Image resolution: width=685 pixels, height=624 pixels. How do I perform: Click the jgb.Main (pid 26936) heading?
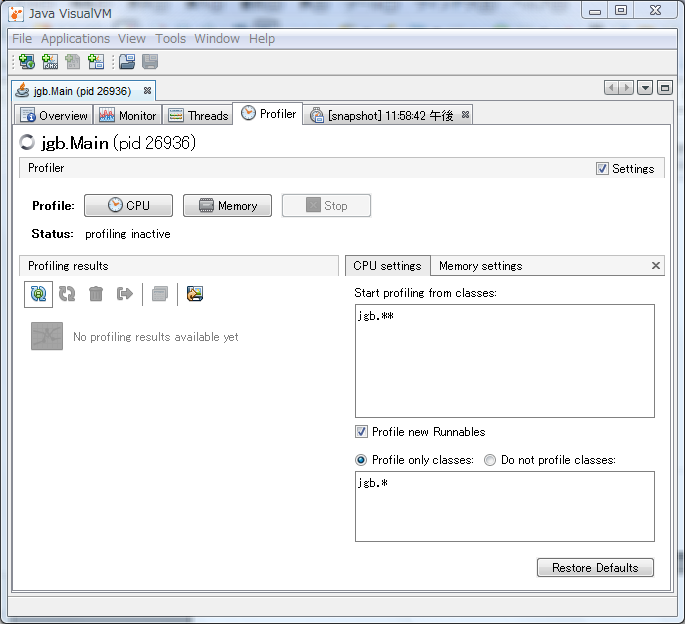click(x=118, y=143)
